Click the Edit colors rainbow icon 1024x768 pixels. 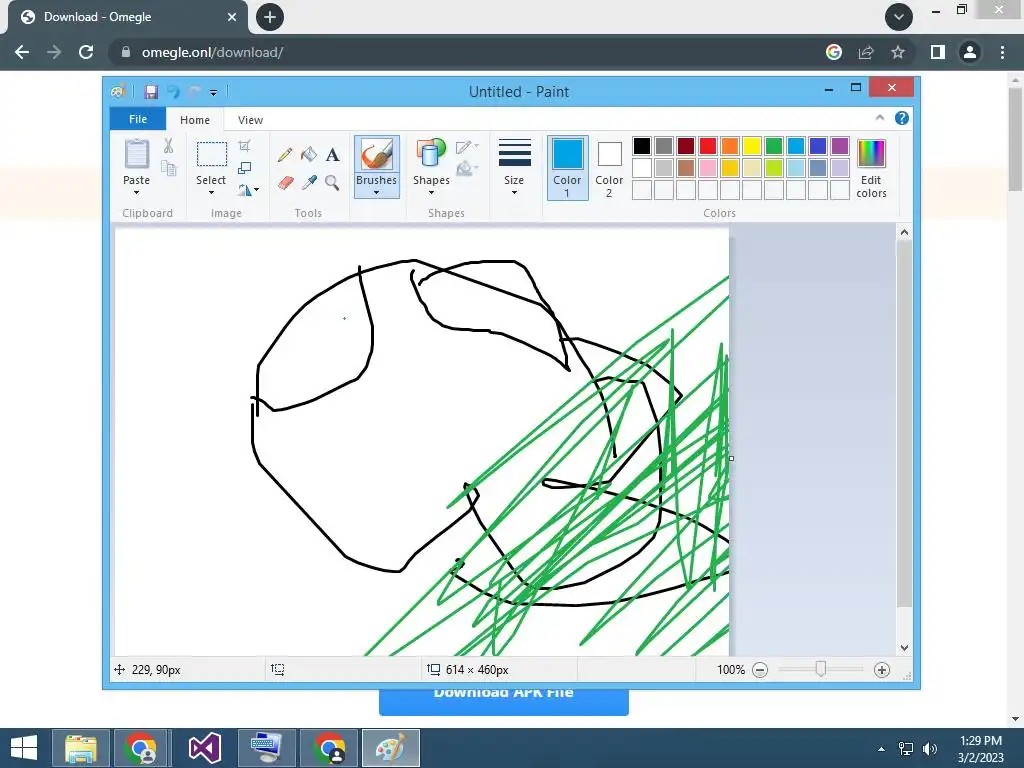[871, 154]
